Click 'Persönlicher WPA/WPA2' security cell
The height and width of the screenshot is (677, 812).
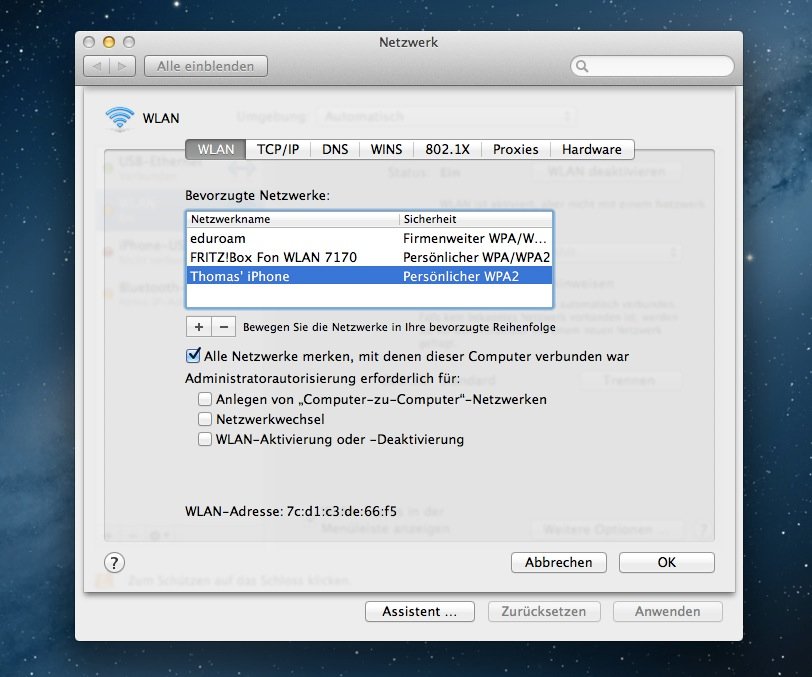(476, 257)
